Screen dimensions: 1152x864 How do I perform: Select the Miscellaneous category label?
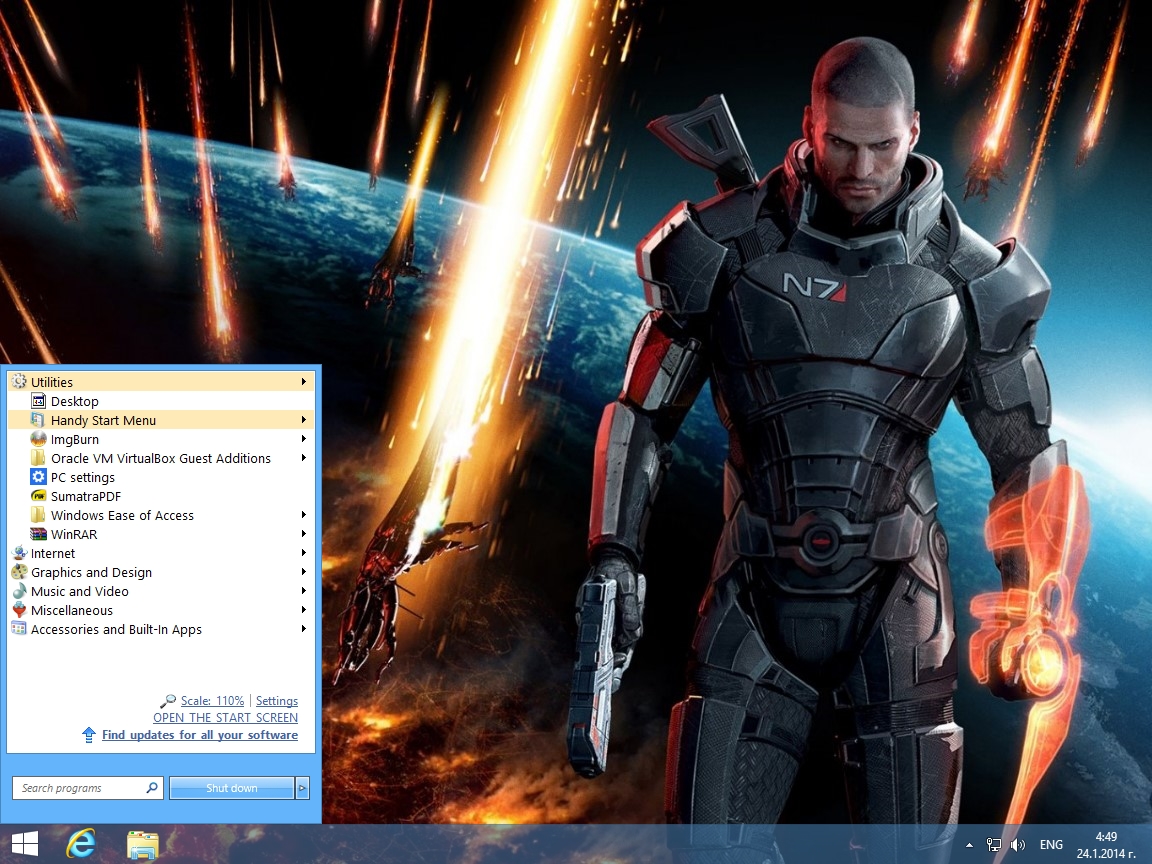72,611
